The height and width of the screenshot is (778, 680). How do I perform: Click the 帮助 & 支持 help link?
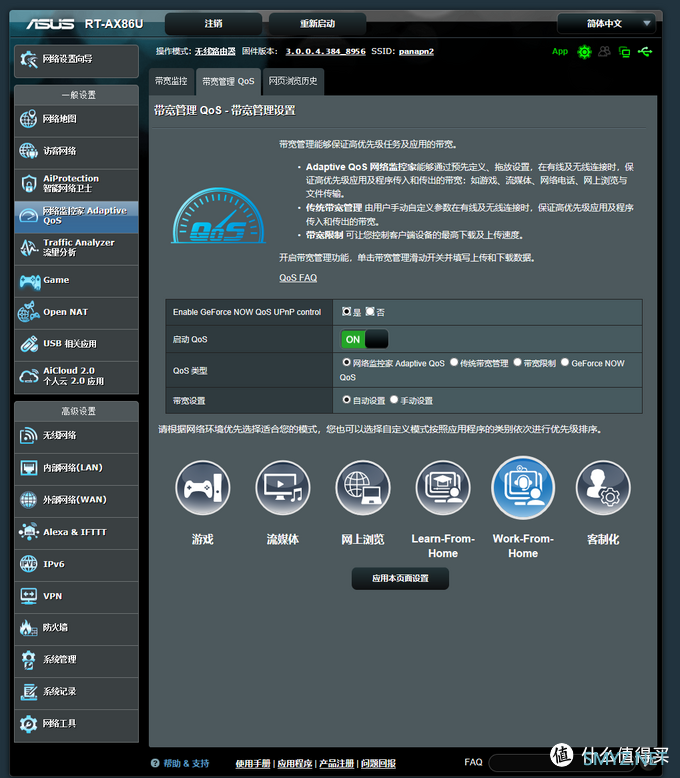(x=186, y=763)
